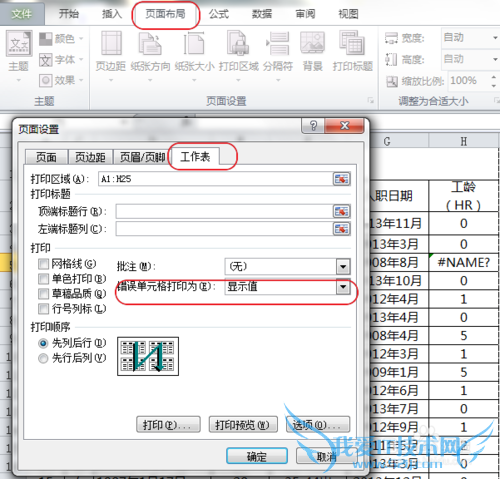Switch to the 工作表 dialog tab
Viewport: 500px width, 479px height.
(195, 156)
